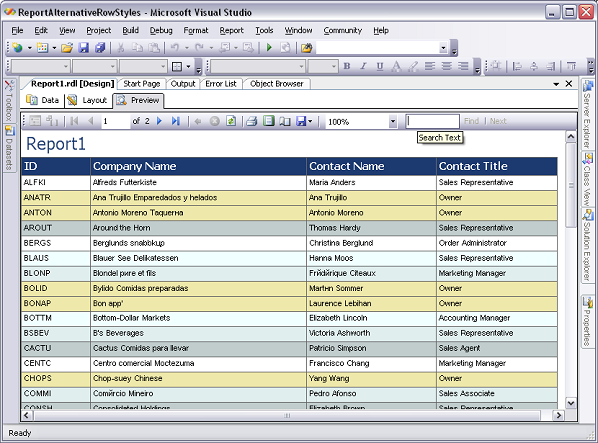Switch to the Start Page tab

141,83
